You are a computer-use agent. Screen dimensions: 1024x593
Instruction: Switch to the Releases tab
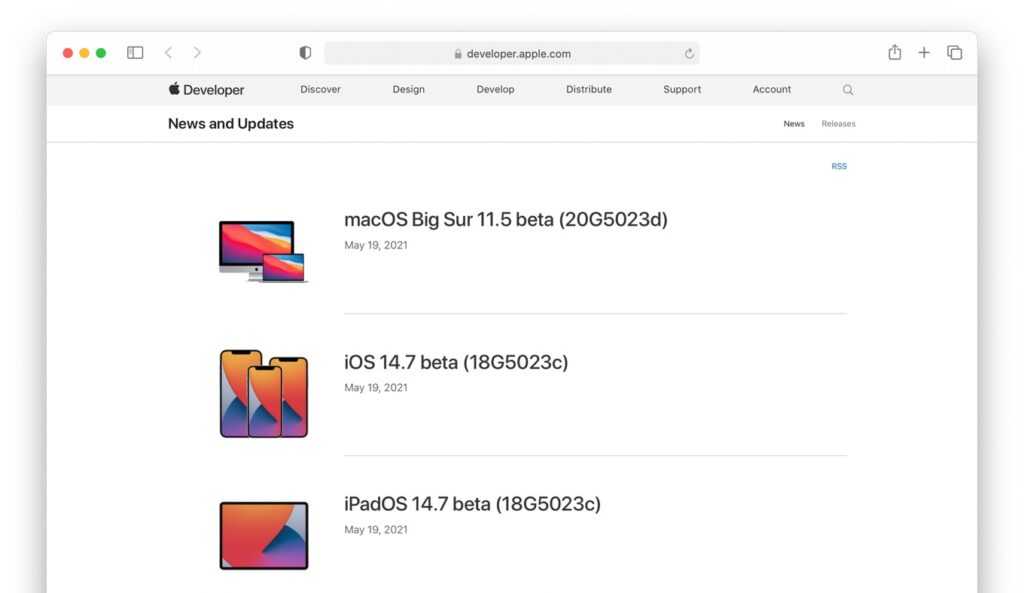838,124
